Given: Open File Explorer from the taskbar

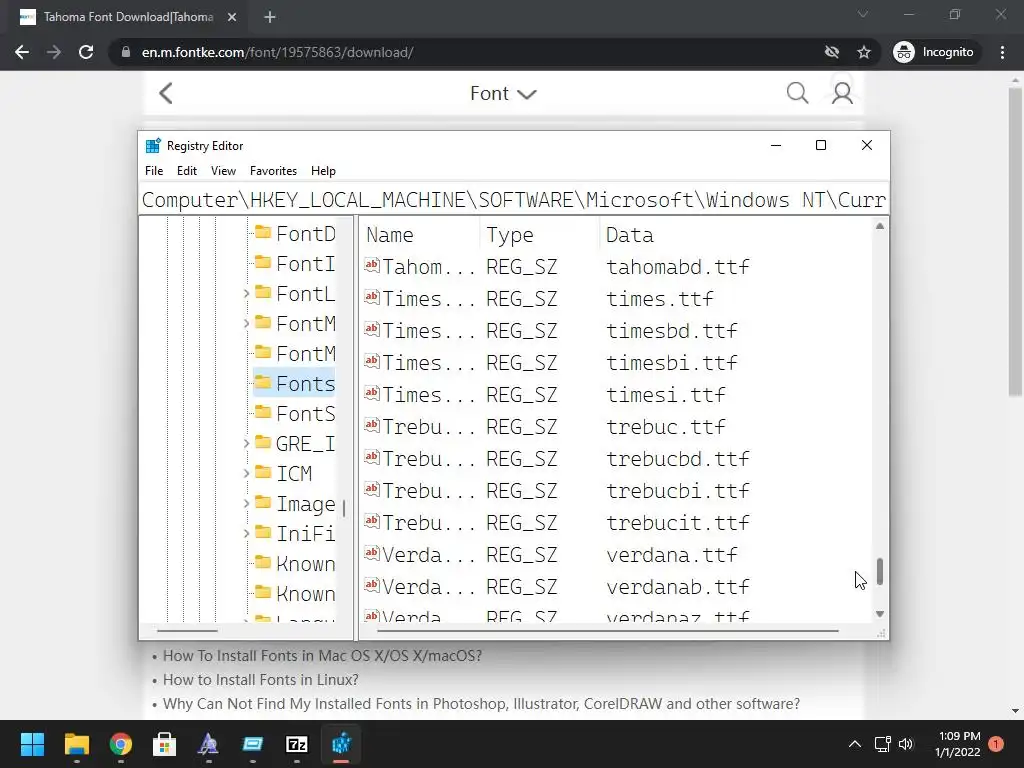Looking at the screenshot, I should coord(76,744).
